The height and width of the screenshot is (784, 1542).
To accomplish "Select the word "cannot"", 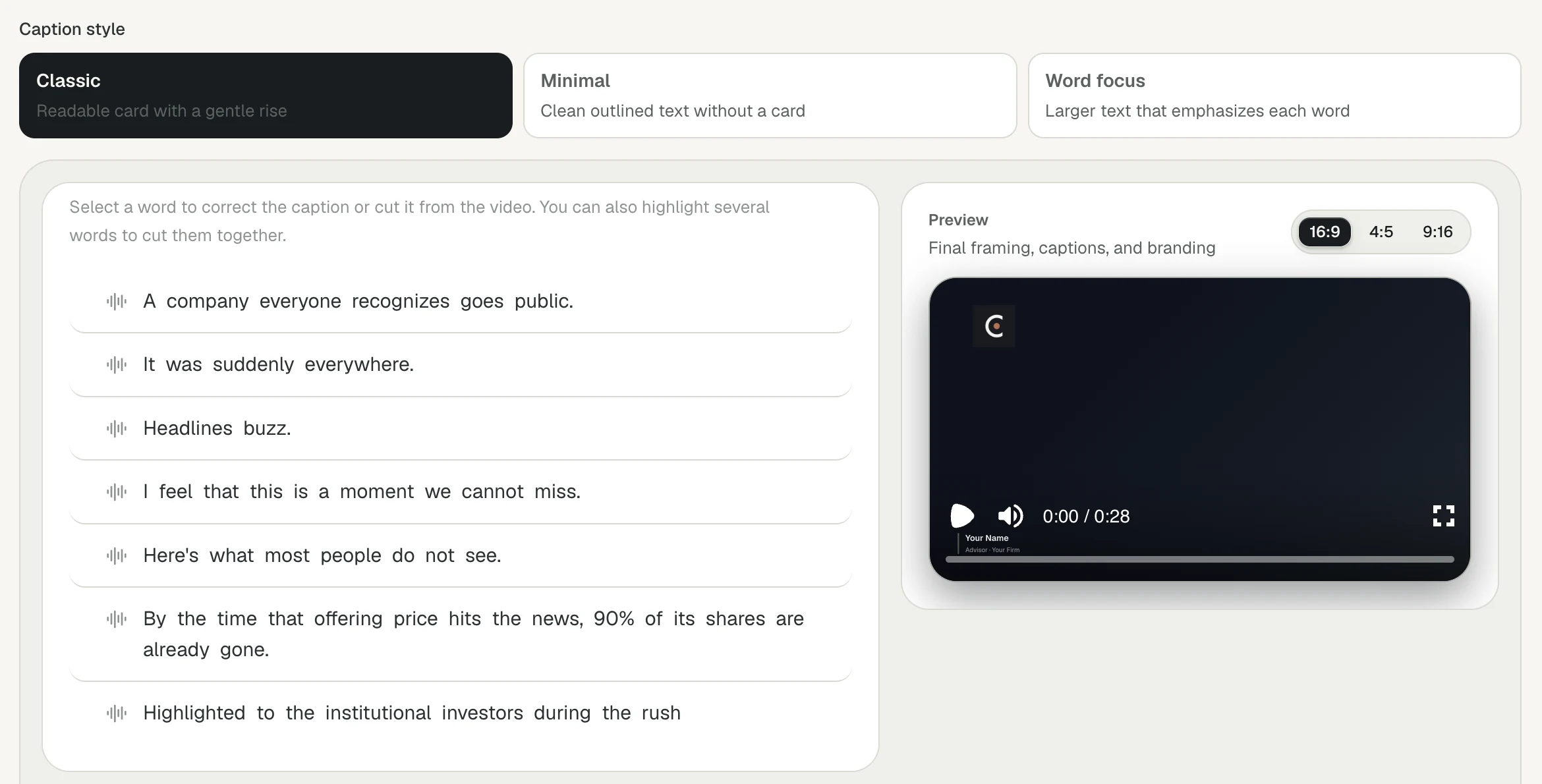I will (x=492, y=491).
